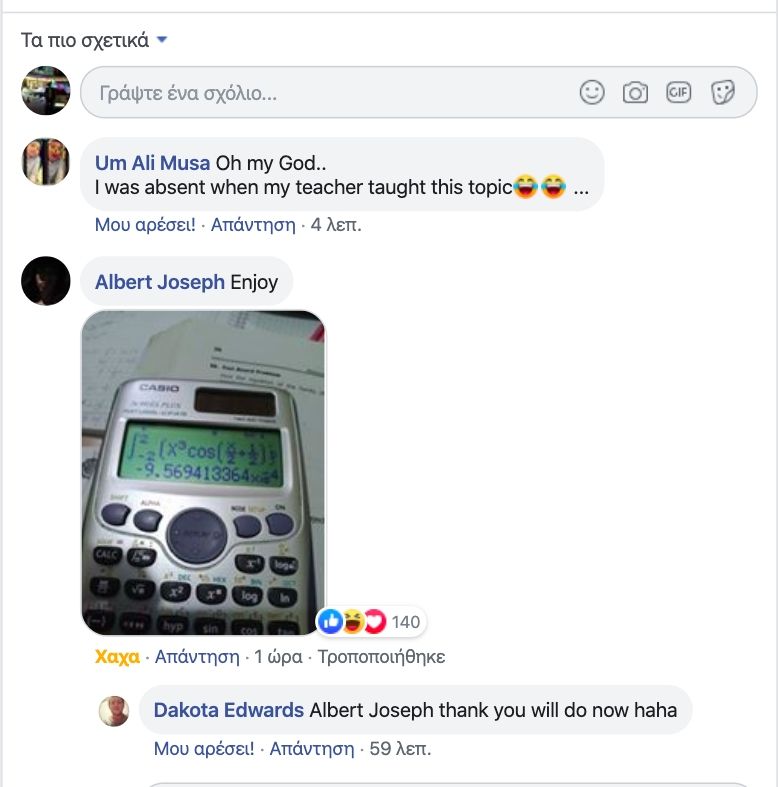Click the 'Γράψτε ένα σχόλιο...' comment field

(x=419, y=93)
